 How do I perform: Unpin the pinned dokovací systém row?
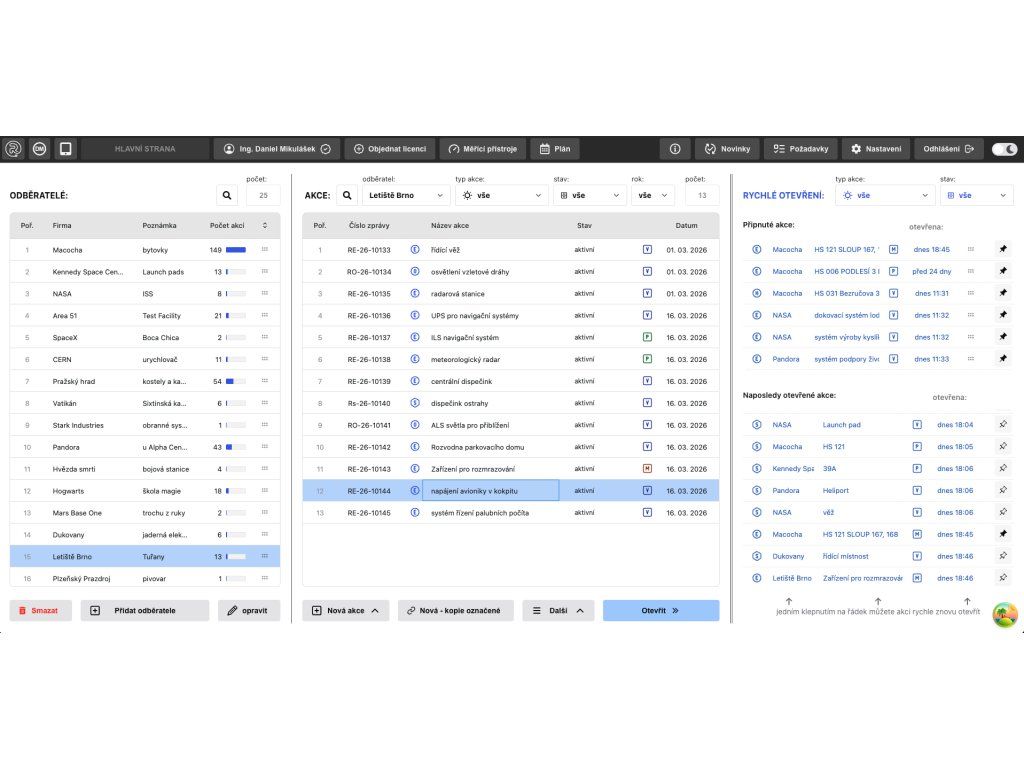coord(1003,315)
